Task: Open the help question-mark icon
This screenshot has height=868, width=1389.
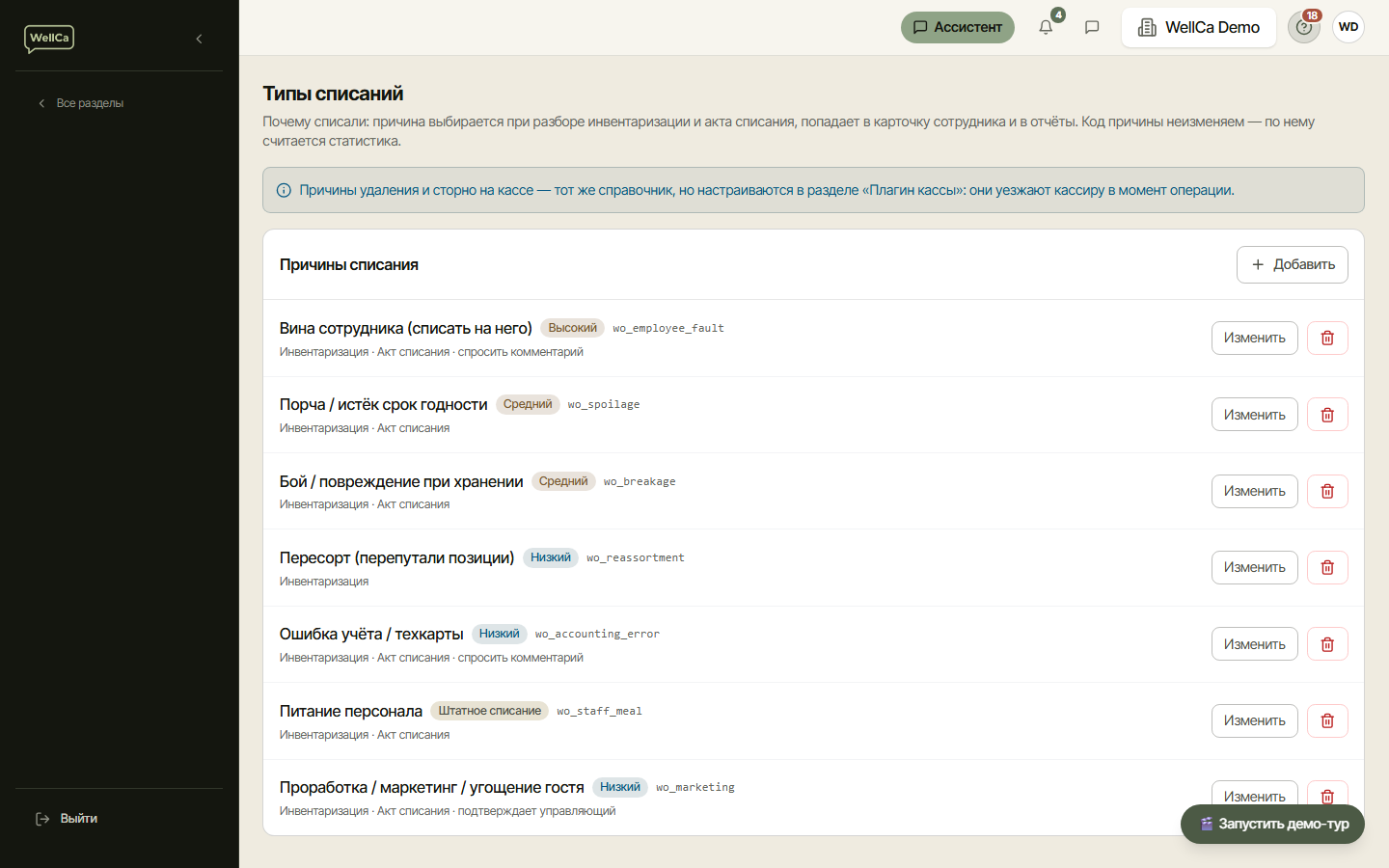Action: coord(1304,27)
